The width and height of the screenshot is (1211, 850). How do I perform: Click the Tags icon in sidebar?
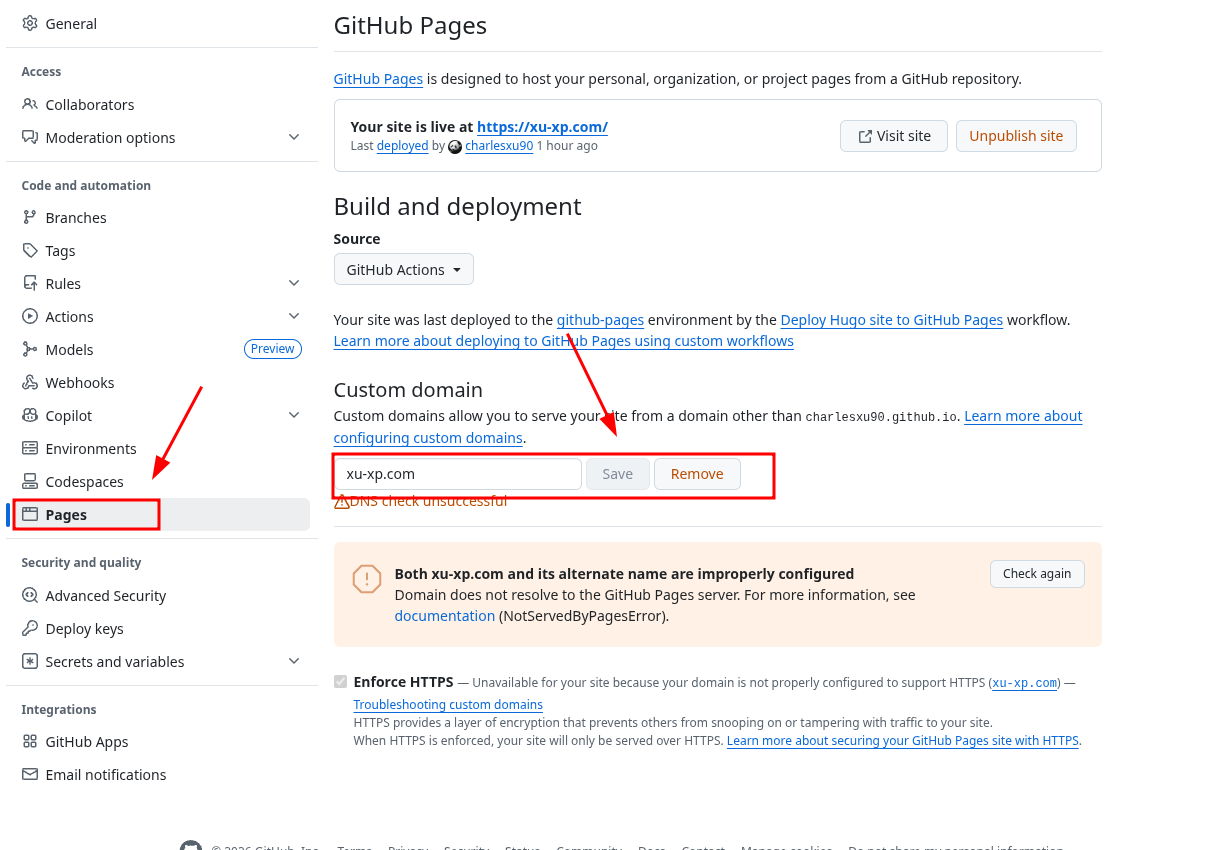point(30,250)
